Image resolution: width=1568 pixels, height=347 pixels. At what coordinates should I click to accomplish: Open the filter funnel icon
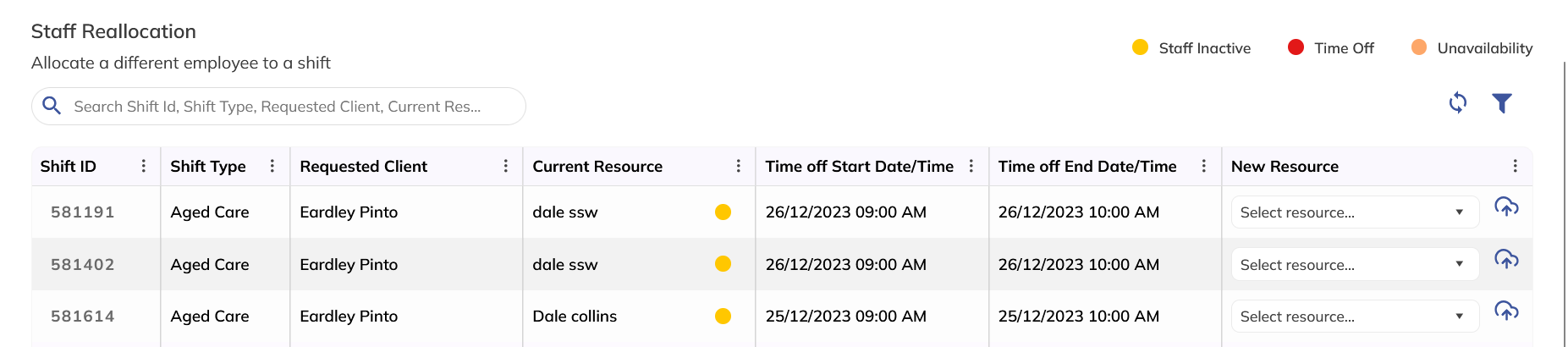1501,103
